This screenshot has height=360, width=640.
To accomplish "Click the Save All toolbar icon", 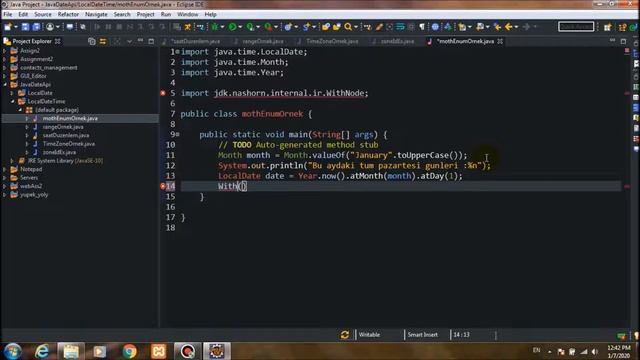I will click(36, 27).
